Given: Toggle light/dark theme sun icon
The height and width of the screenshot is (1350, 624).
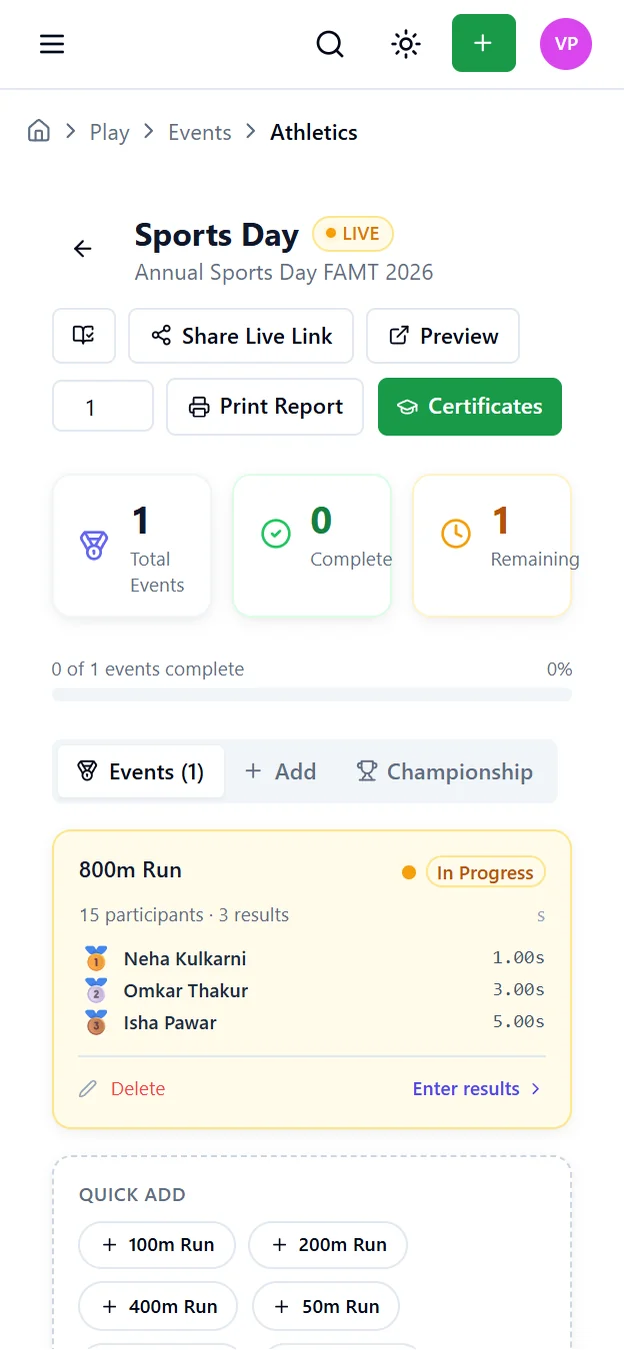Looking at the screenshot, I should tap(406, 44).
